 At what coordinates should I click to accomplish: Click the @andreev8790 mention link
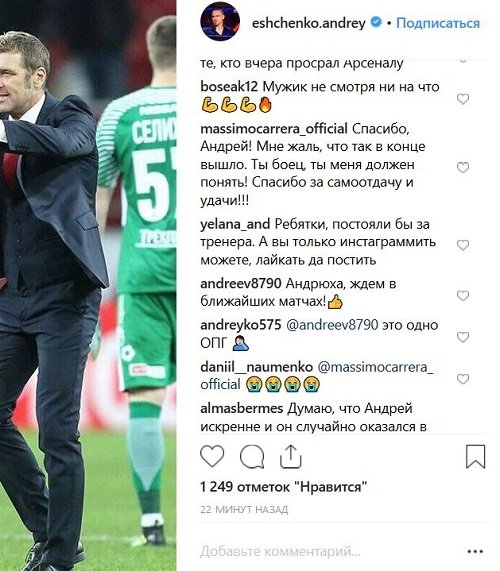[332, 324]
